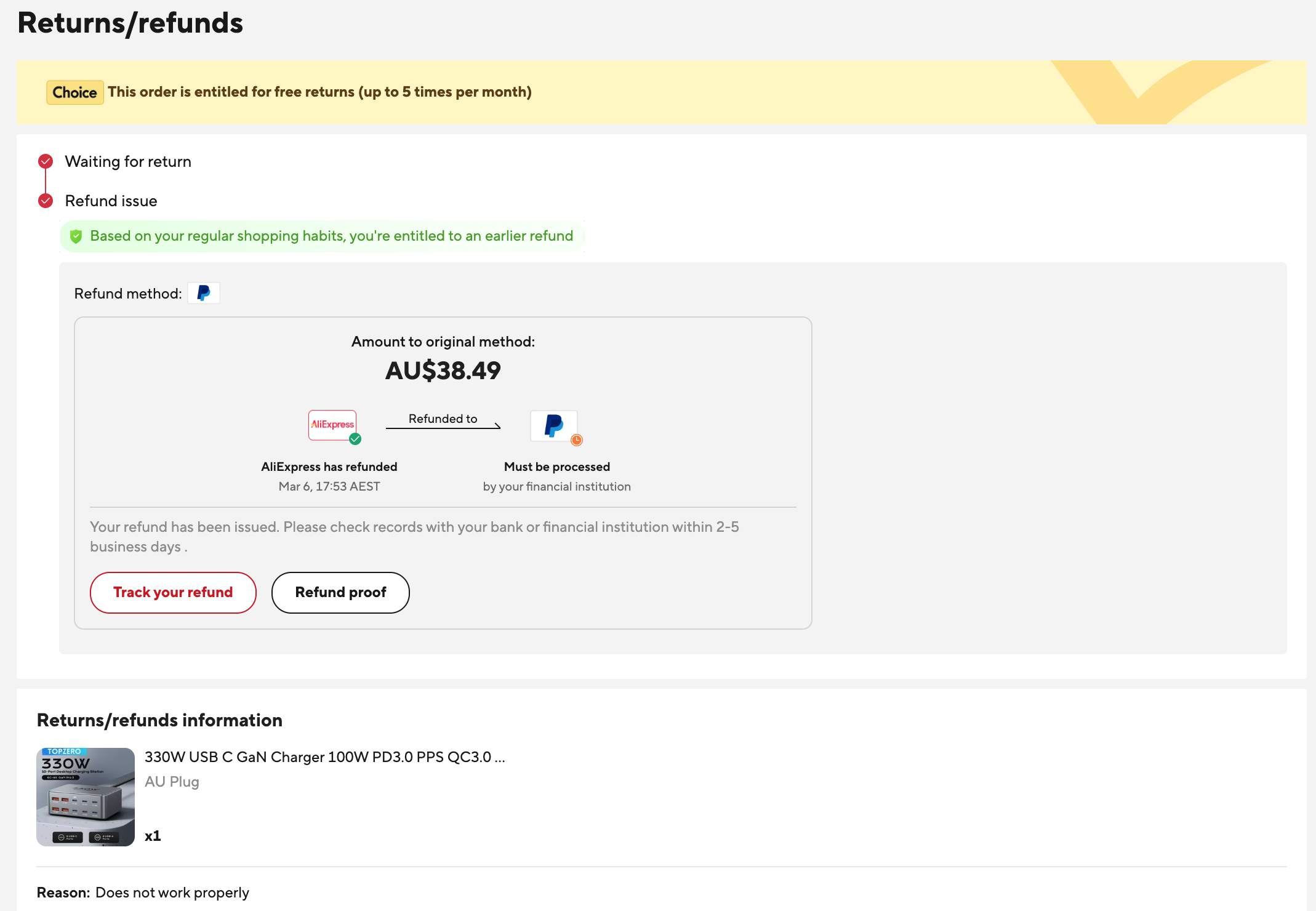Click the Returns/refunds information heading

click(x=159, y=720)
